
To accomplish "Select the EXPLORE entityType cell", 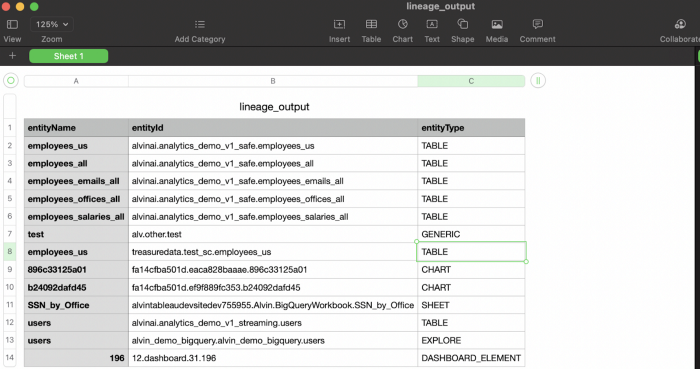I will point(471,340).
